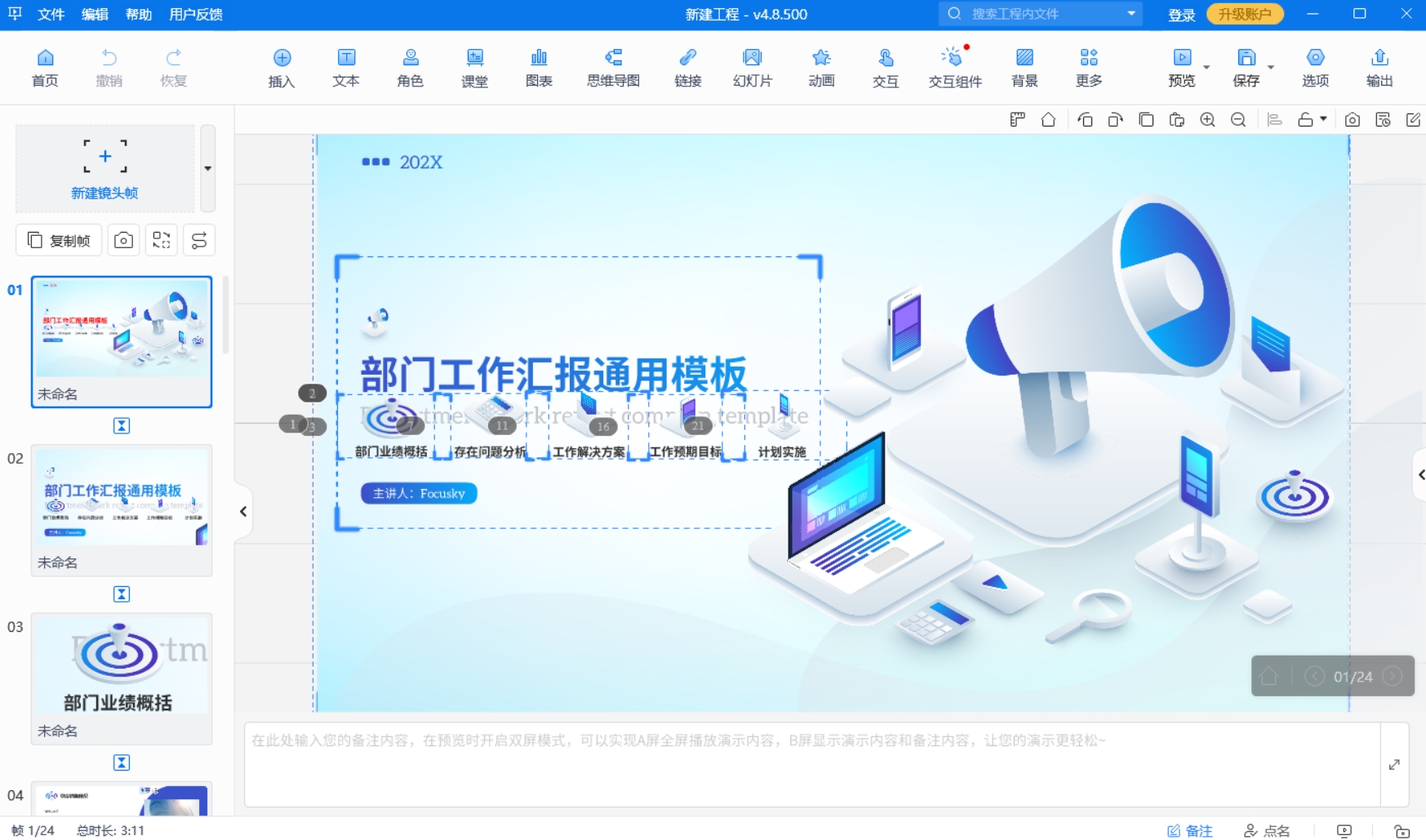Screen dimensions: 1426x840
Task: Open the 用户反馈 menu
Action: 196,14
